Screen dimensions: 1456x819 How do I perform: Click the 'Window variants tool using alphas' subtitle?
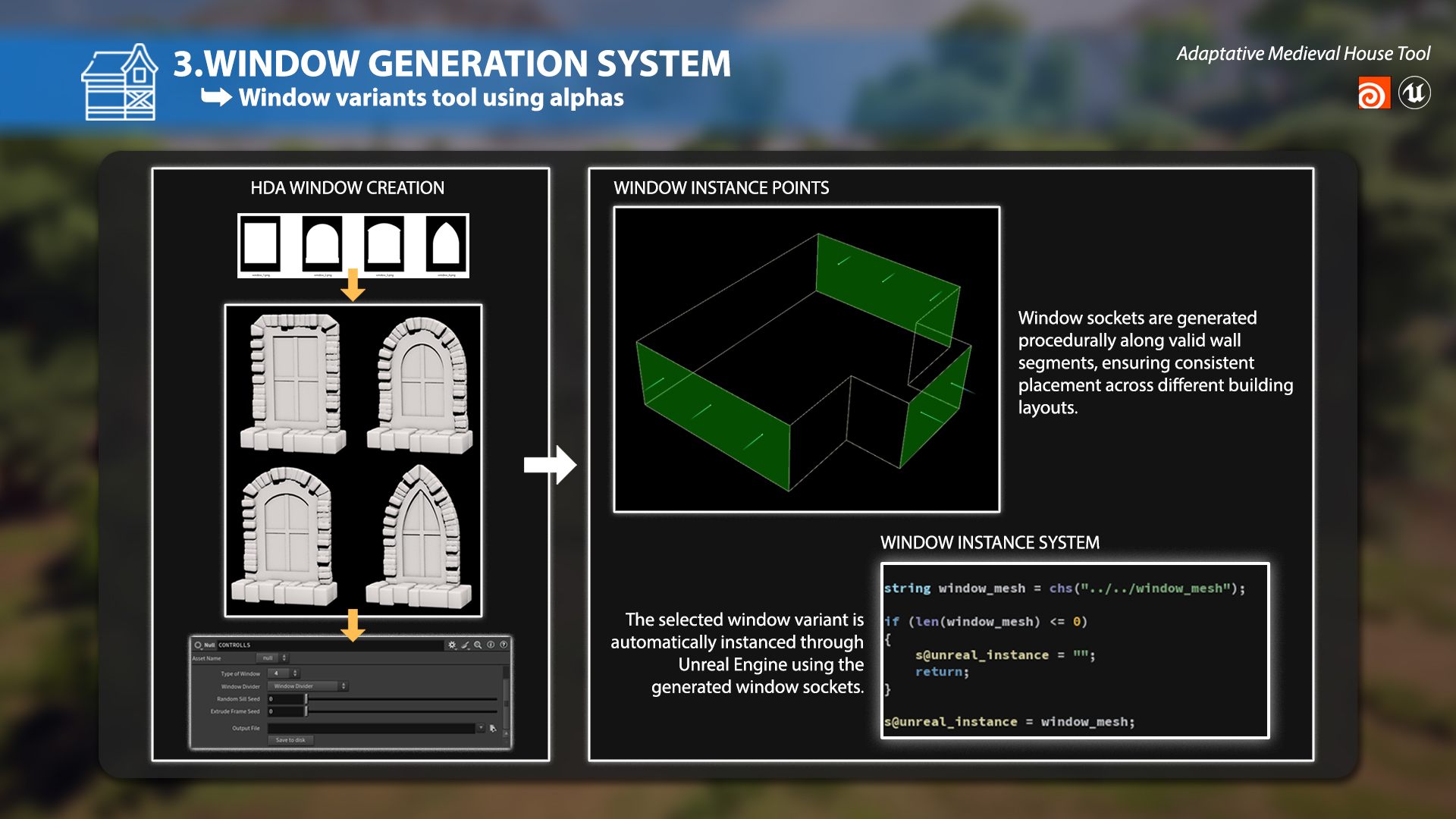tap(431, 98)
